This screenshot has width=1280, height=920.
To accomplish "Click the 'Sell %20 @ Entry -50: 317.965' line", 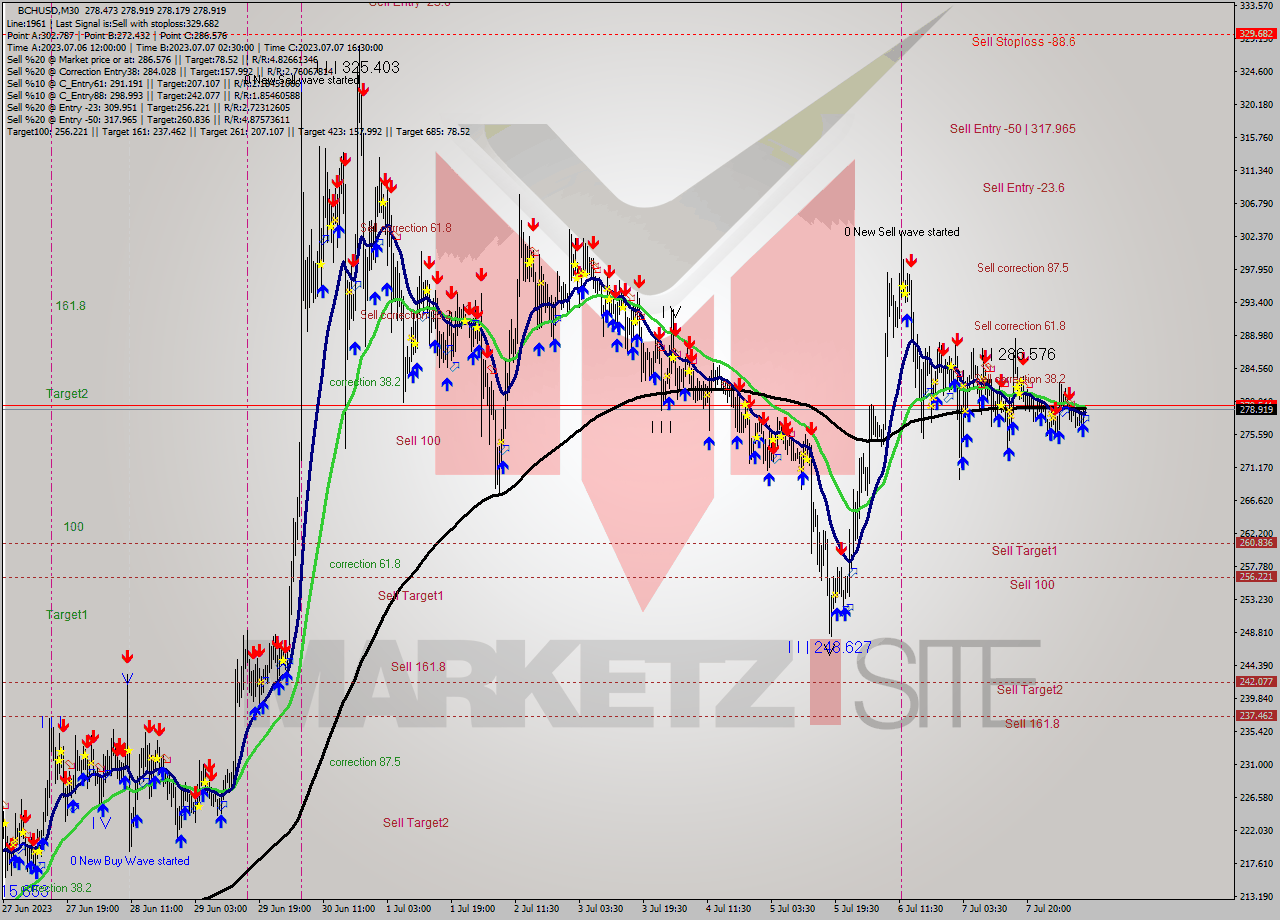I will tap(148, 119).
